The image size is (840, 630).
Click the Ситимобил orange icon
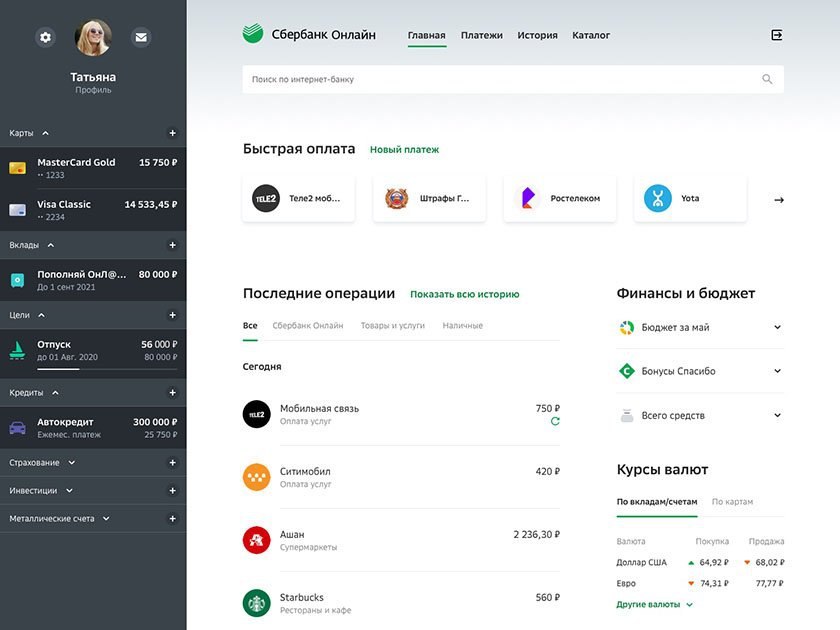pos(257,477)
